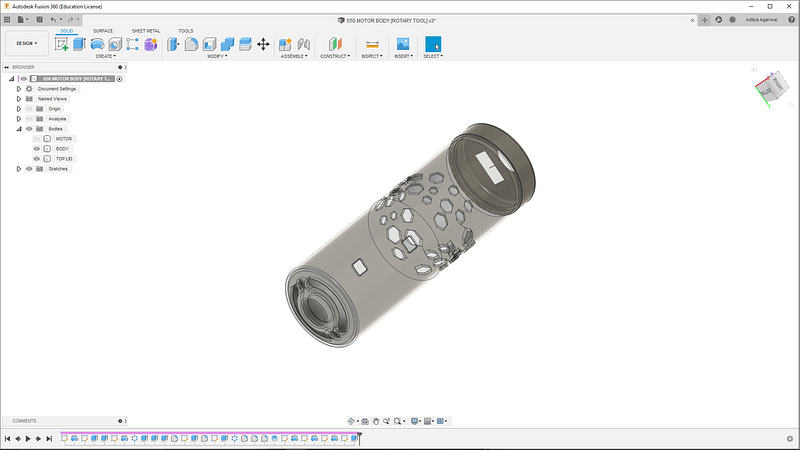
Task: Activate root component radio button
Action: pos(119,79)
